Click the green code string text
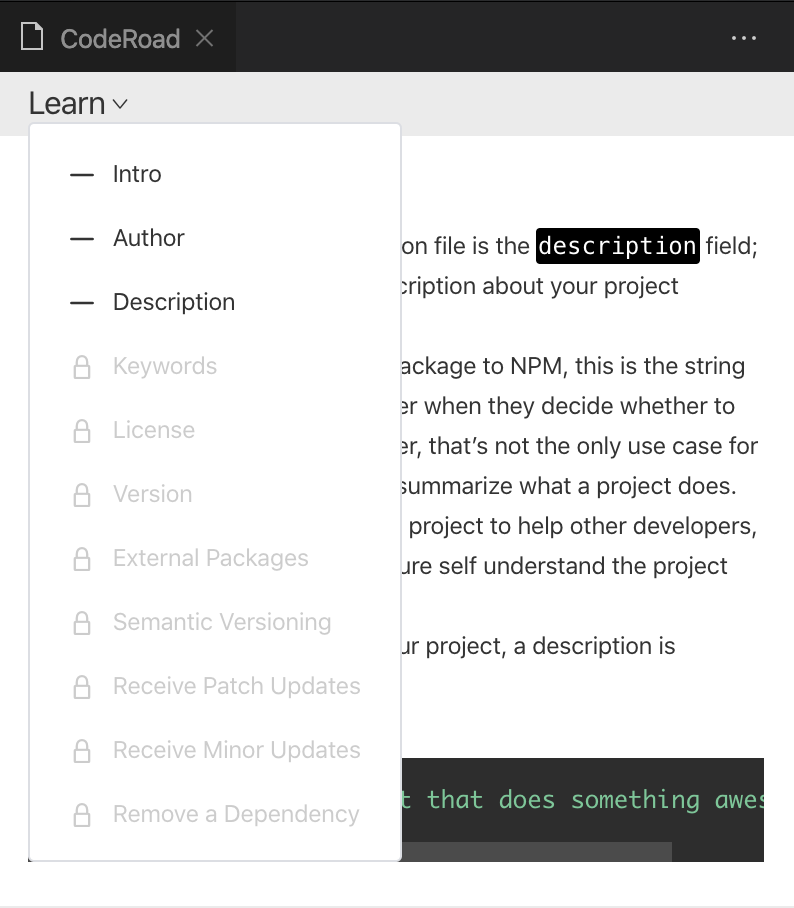The width and height of the screenshot is (794, 908). (583, 800)
